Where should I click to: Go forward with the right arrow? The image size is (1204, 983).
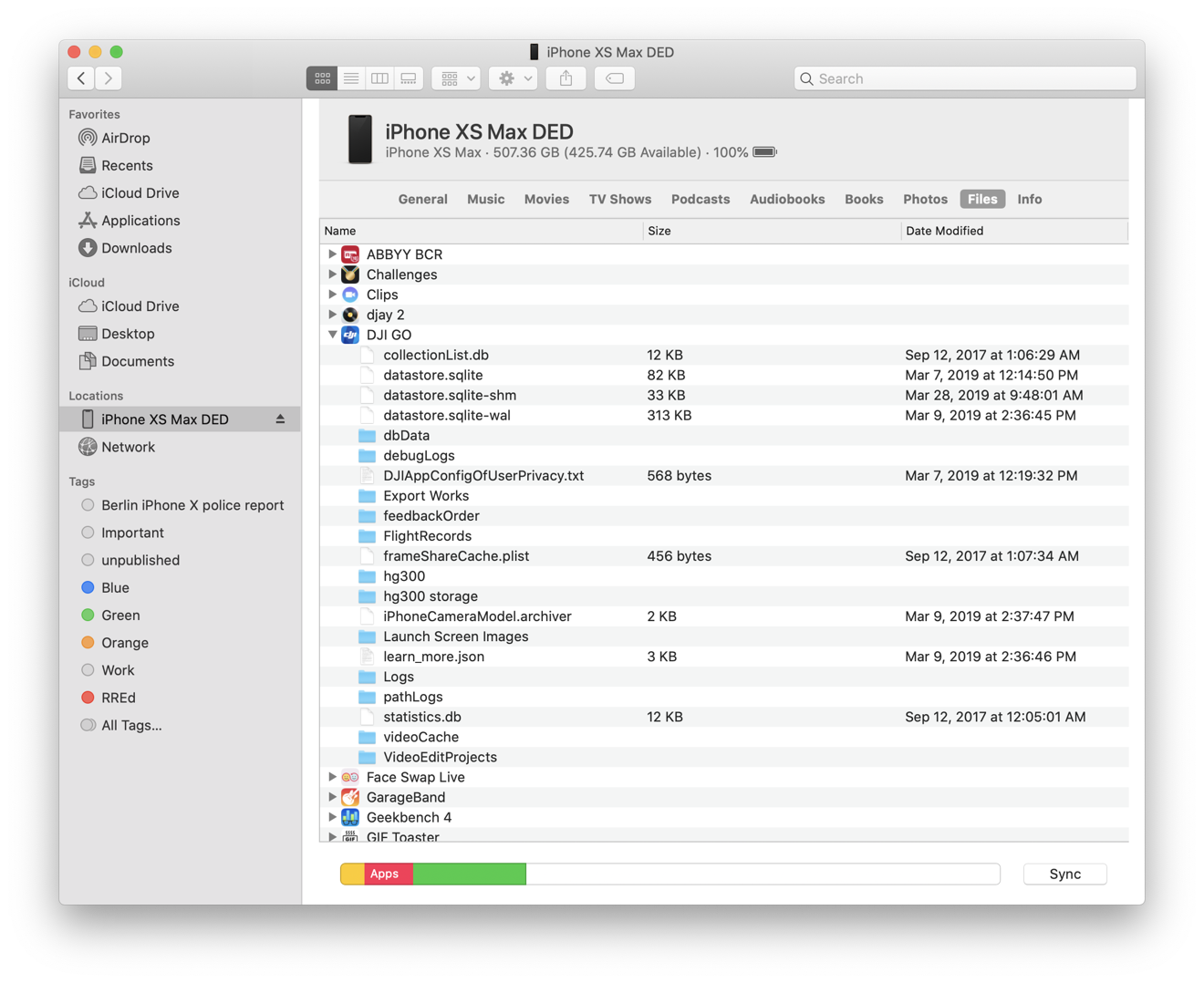click(x=109, y=78)
